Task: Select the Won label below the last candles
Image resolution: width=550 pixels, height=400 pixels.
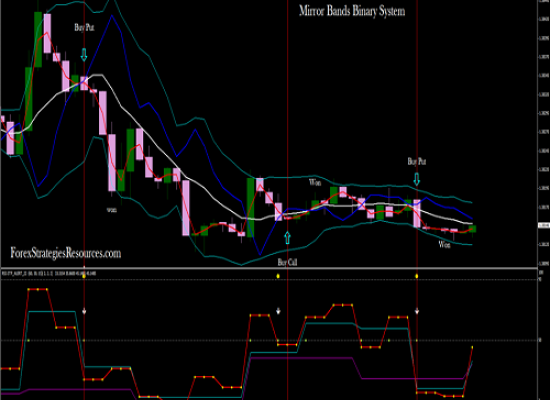Action: click(444, 245)
